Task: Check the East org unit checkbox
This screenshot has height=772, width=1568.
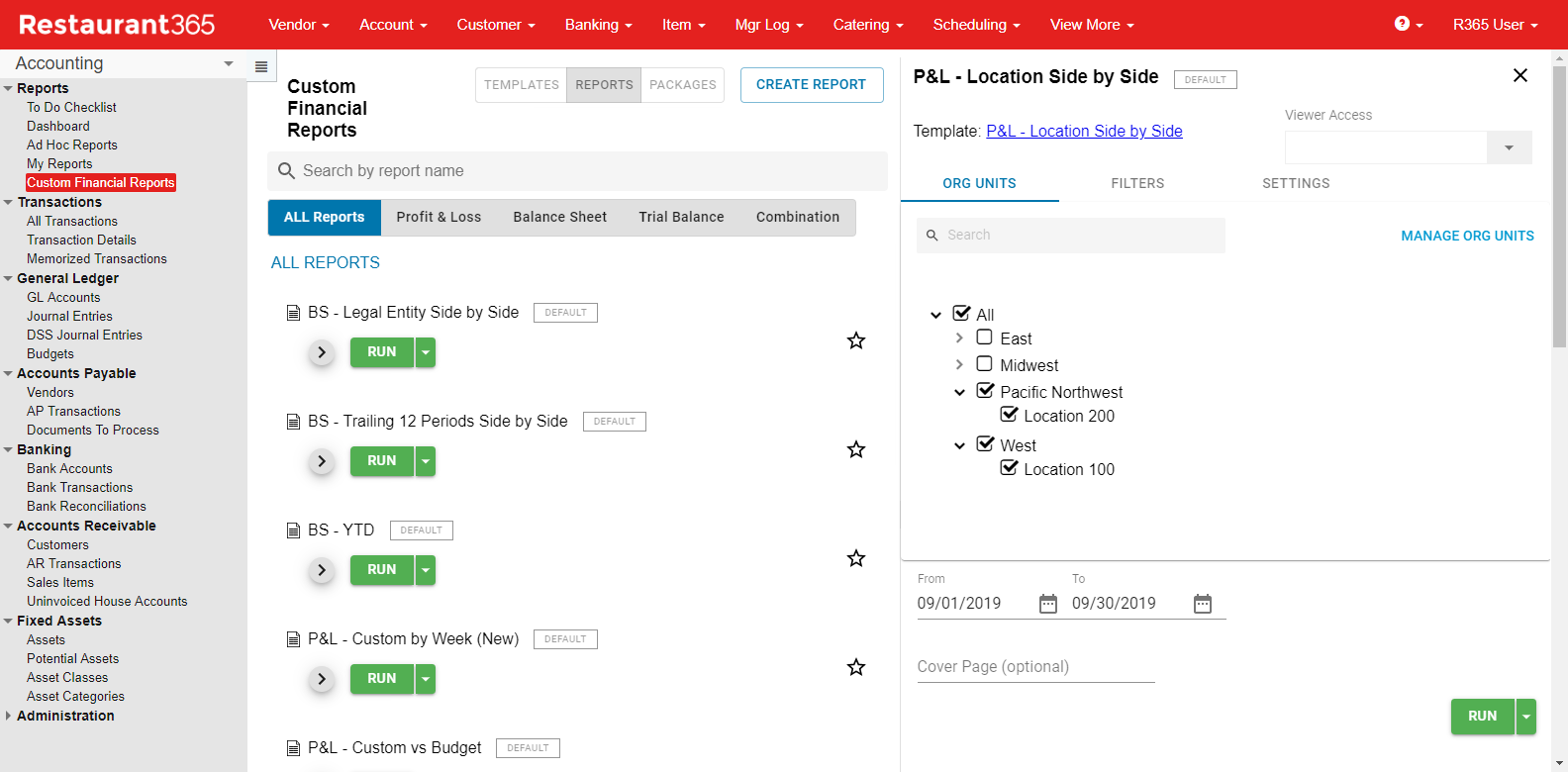Action: click(x=984, y=338)
